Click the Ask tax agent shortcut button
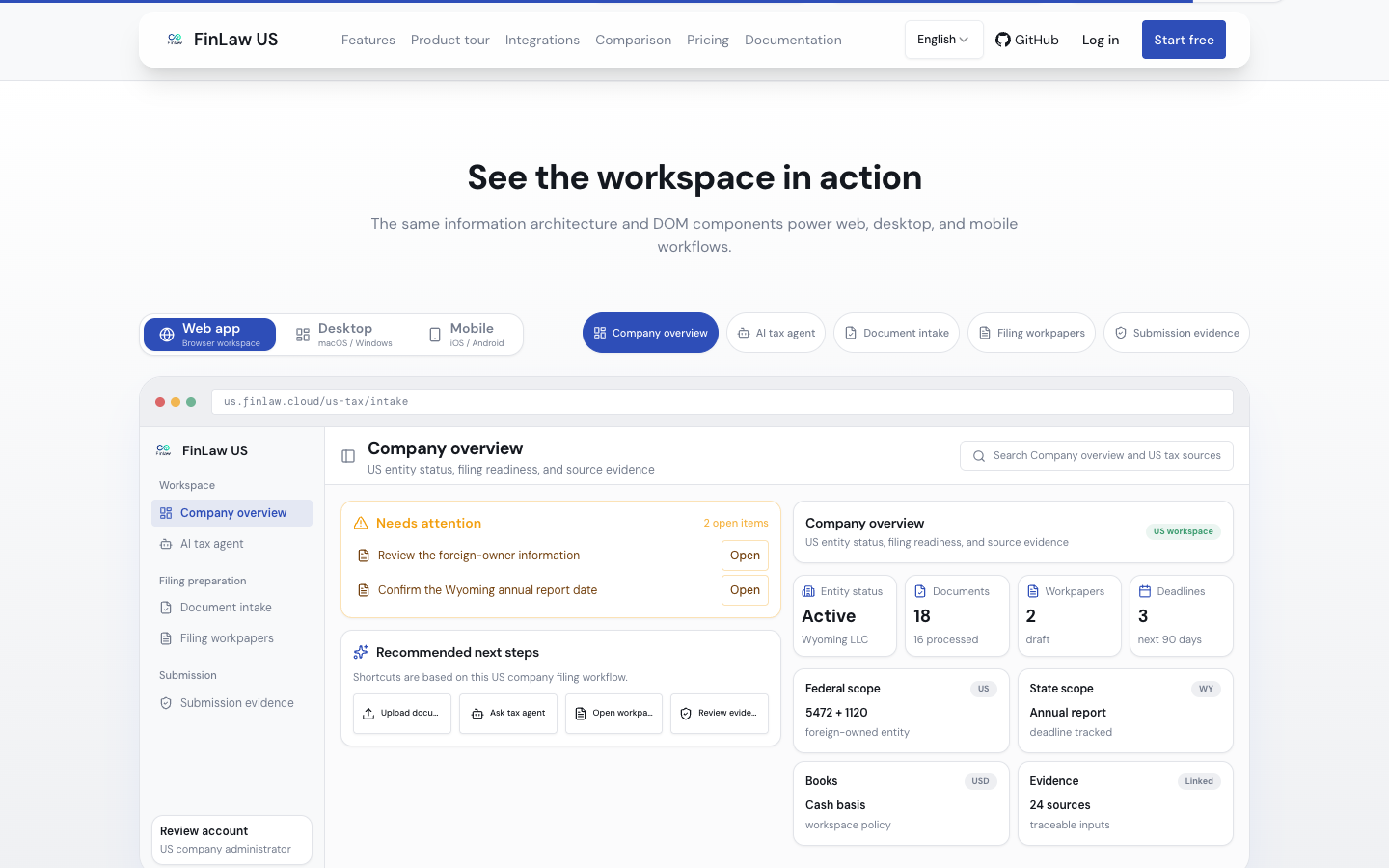 click(508, 714)
